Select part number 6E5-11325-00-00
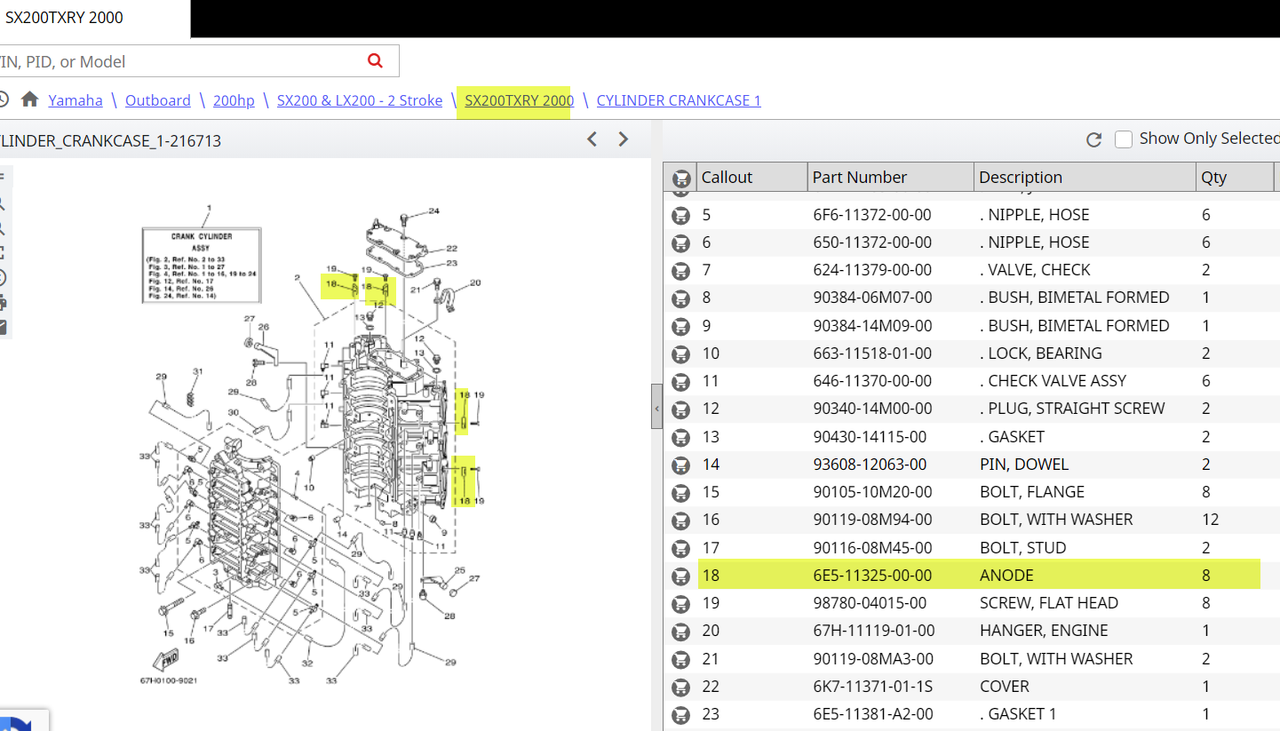Screen dimensions: 1280x731 click(872, 575)
